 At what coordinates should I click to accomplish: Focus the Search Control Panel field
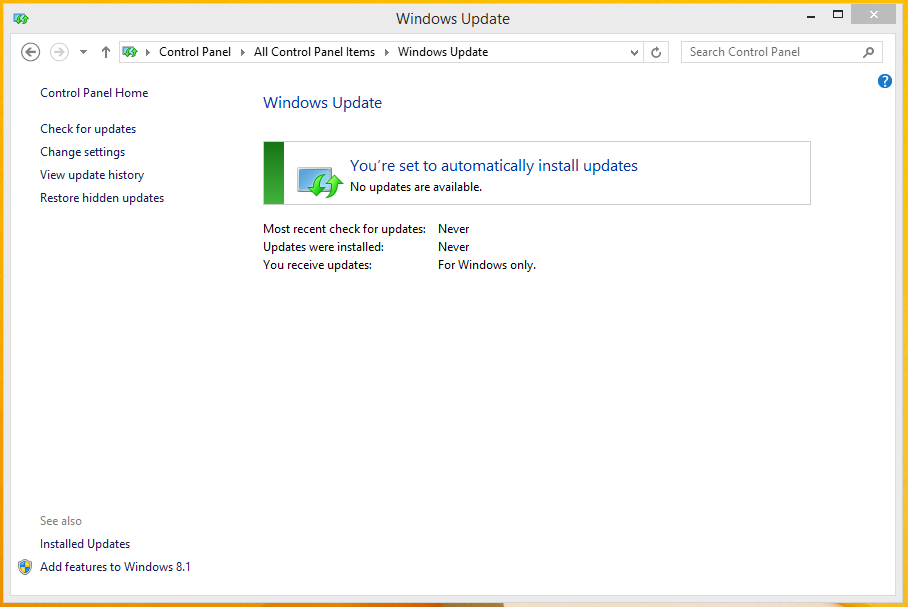point(782,52)
